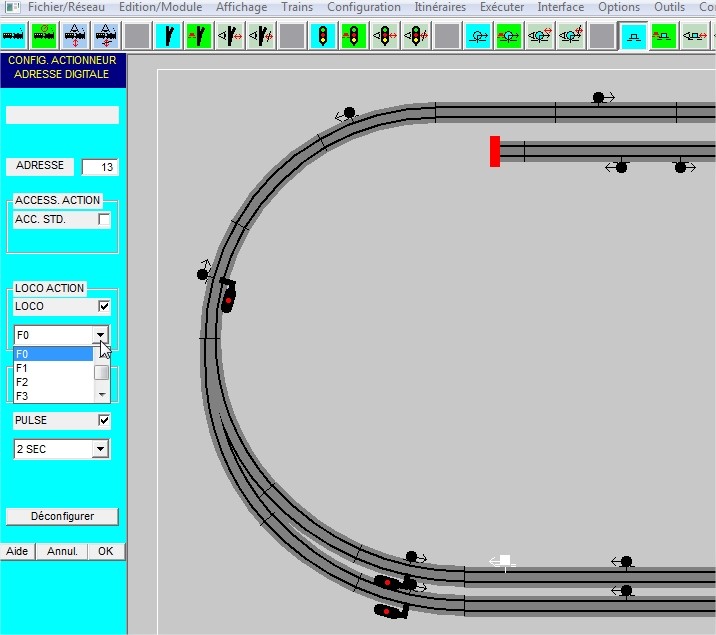Collapse the F0 function dropdown arrow

tap(100, 335)
